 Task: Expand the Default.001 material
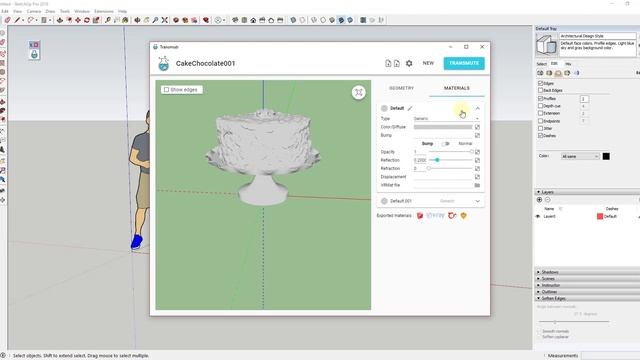478,201
